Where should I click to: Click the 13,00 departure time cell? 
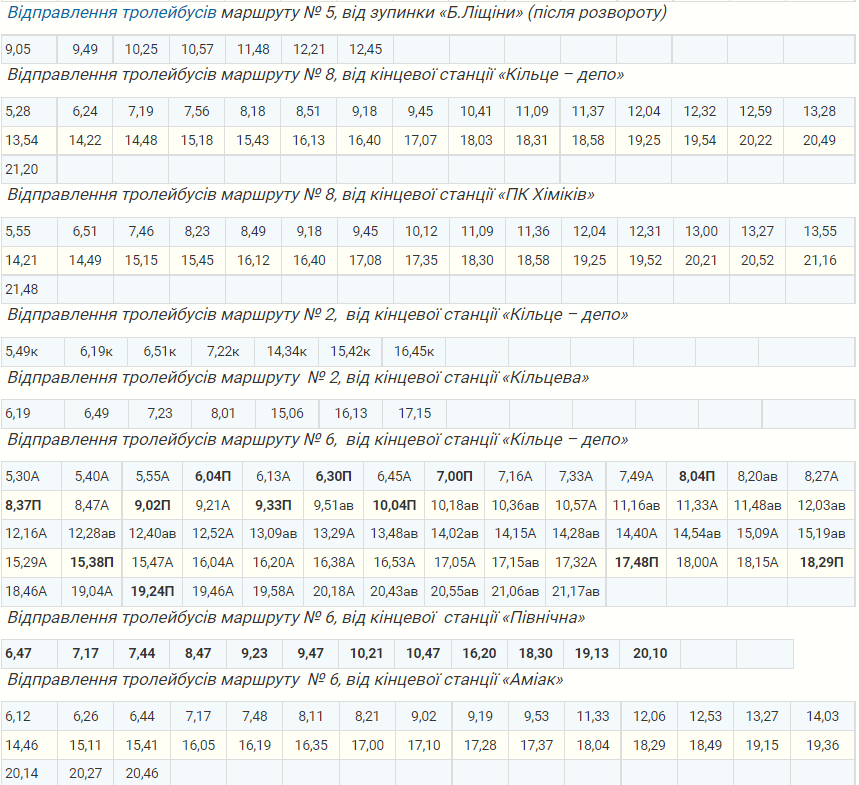point(701,232)
